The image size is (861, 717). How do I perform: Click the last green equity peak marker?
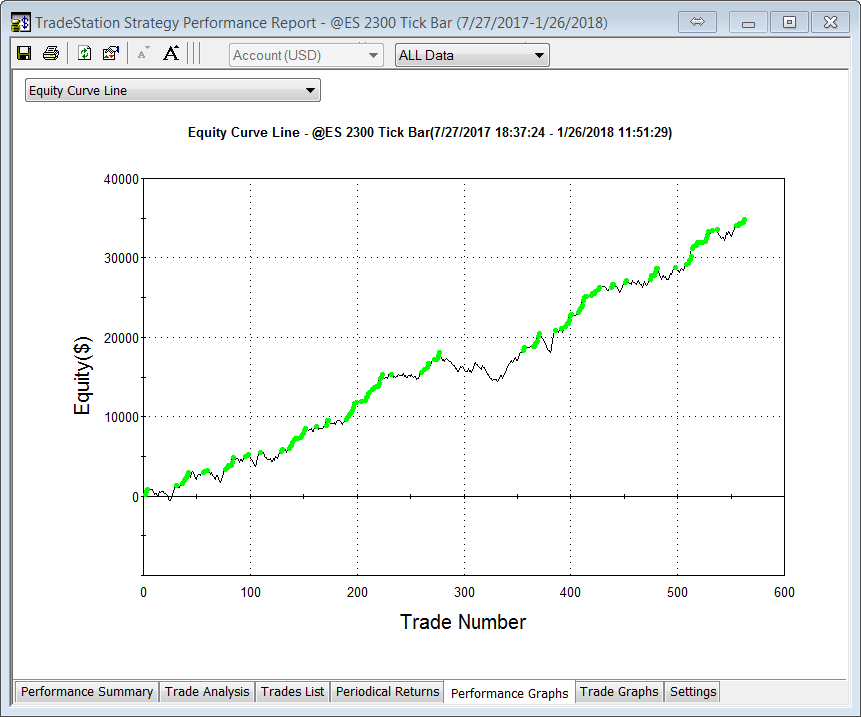pos(743,220)
